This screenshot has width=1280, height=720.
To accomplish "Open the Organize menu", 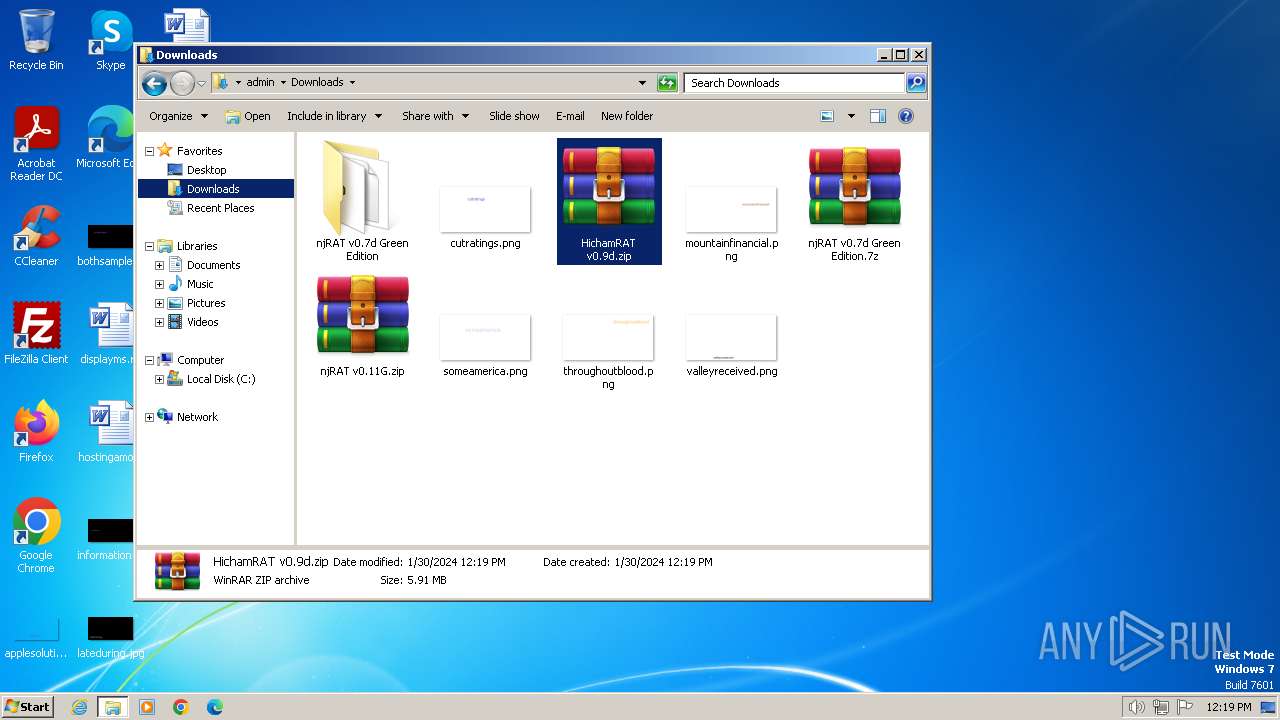I will tap(178, 116).
